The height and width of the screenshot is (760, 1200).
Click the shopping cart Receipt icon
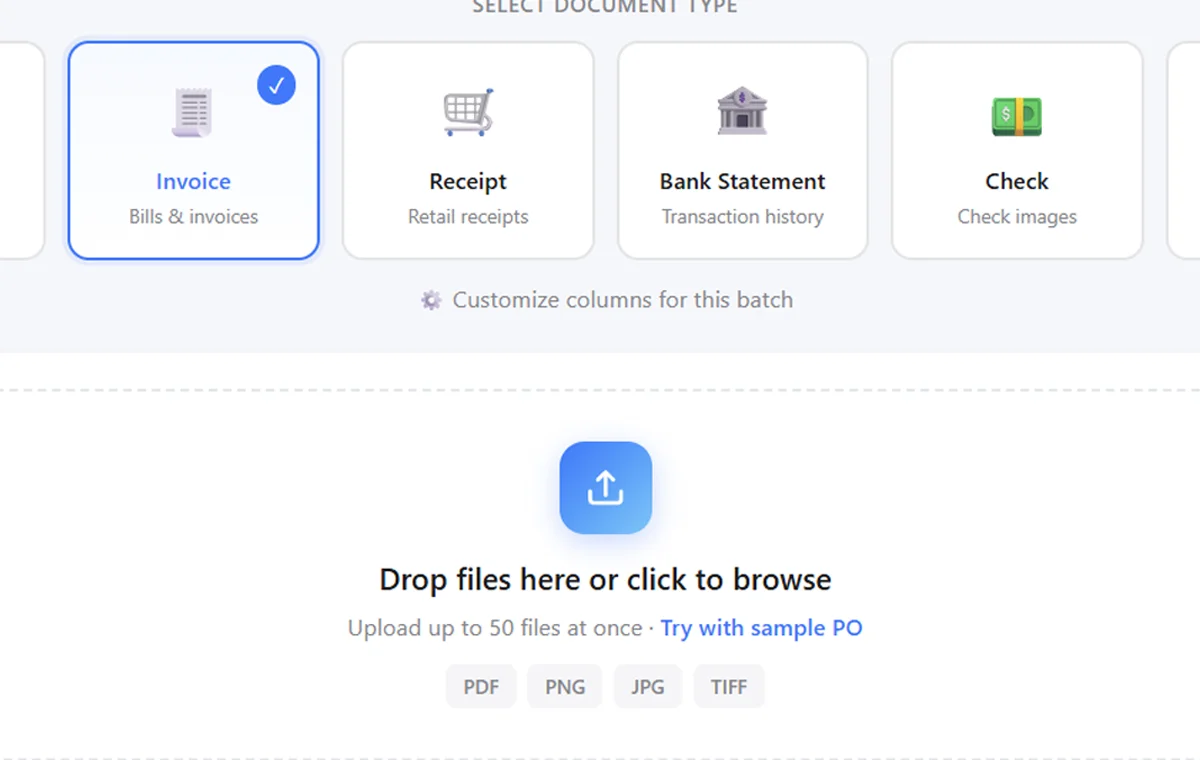468,112
